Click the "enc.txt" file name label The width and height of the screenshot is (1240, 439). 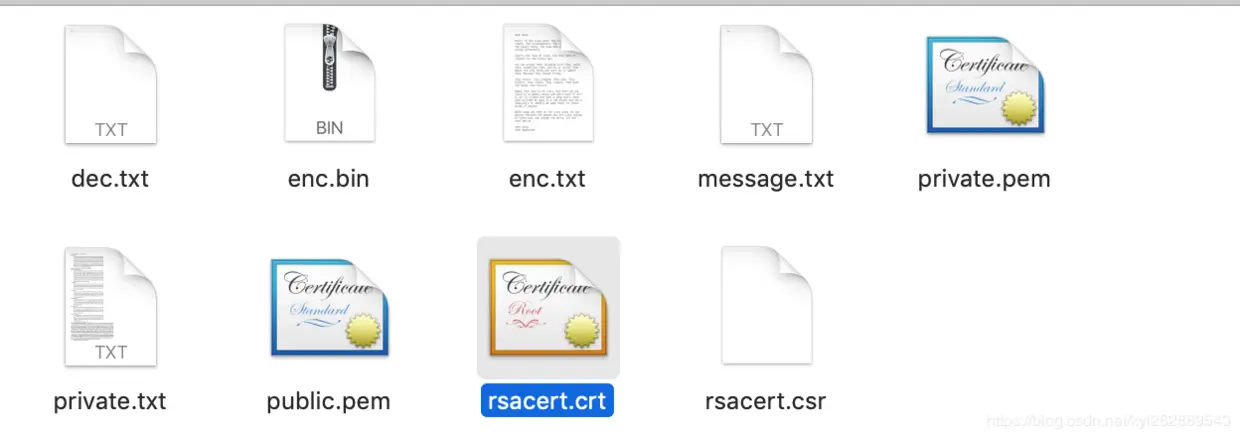[x=547, y=179]
